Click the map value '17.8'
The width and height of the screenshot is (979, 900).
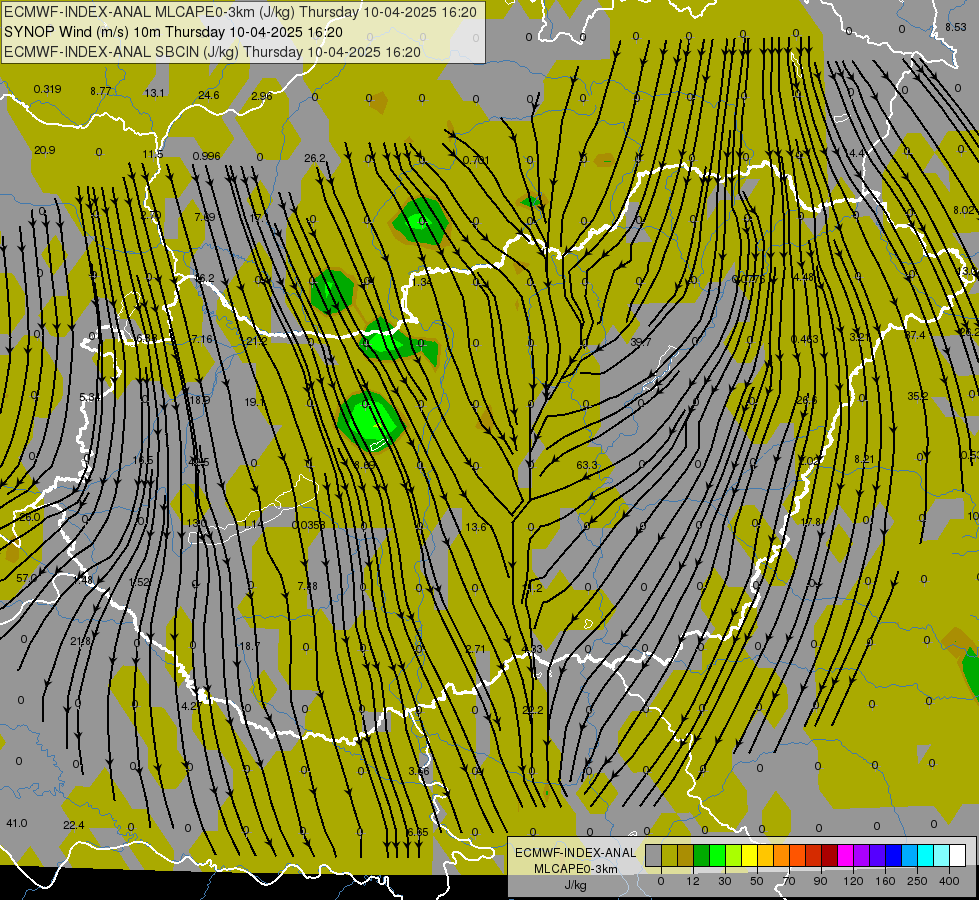click(x=810, y=522)
